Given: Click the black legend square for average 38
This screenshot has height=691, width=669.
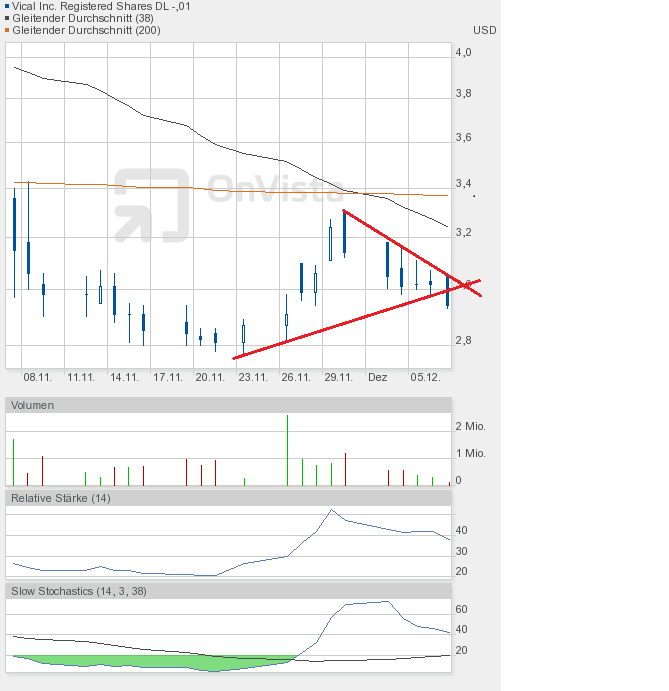Looking at the screenshot, I should click(7, 18).
